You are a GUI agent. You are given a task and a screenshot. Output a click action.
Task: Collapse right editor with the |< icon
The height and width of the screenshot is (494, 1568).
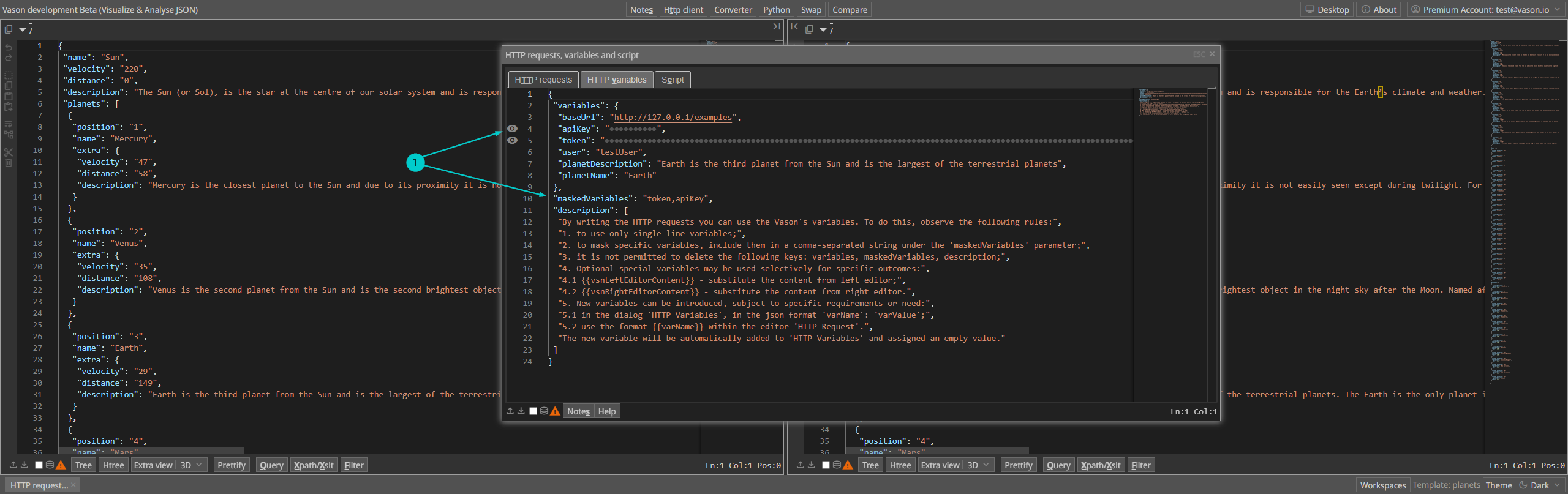[x=794, y=26]
